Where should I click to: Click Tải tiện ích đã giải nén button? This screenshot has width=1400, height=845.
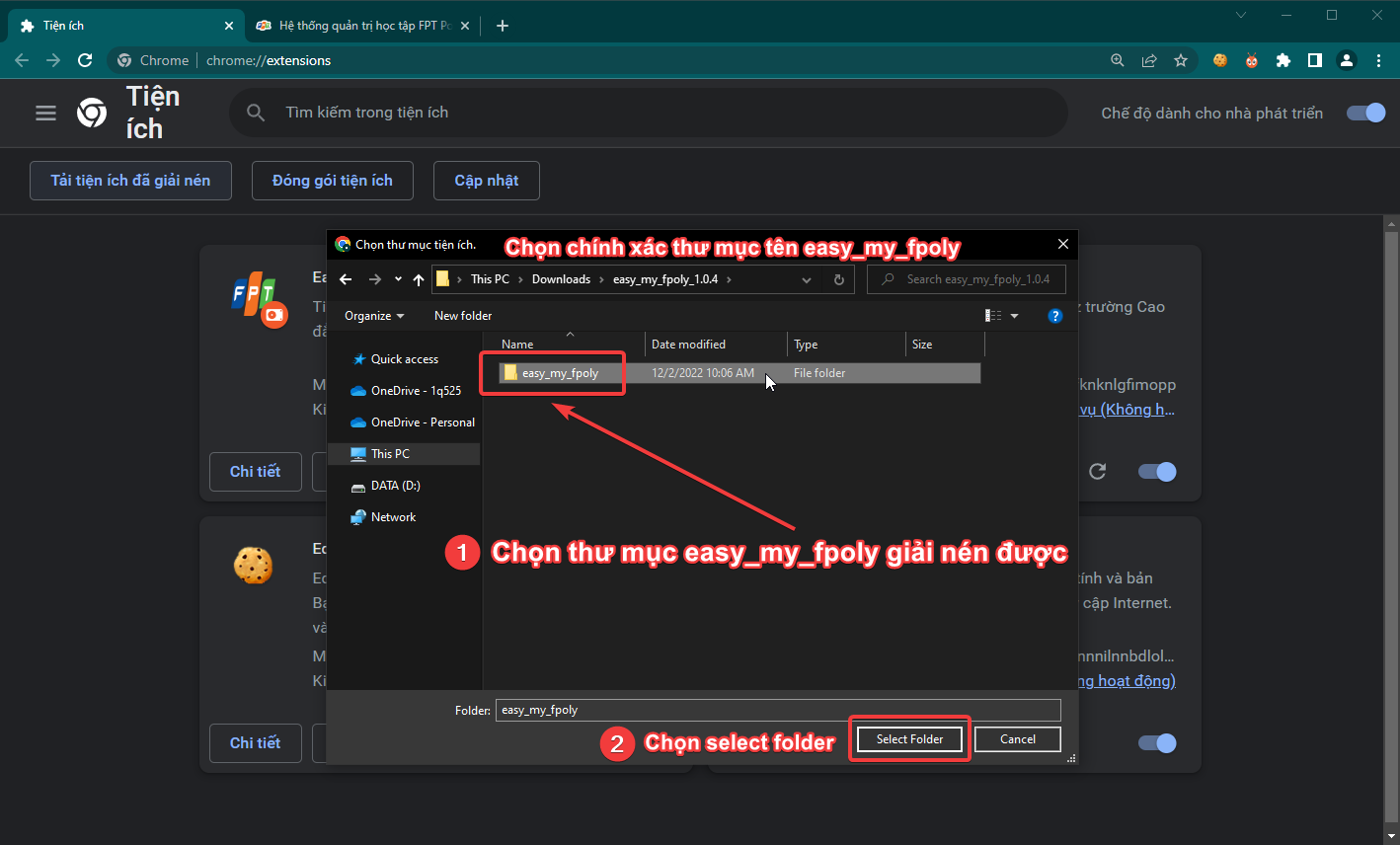[x=130, y=181]
